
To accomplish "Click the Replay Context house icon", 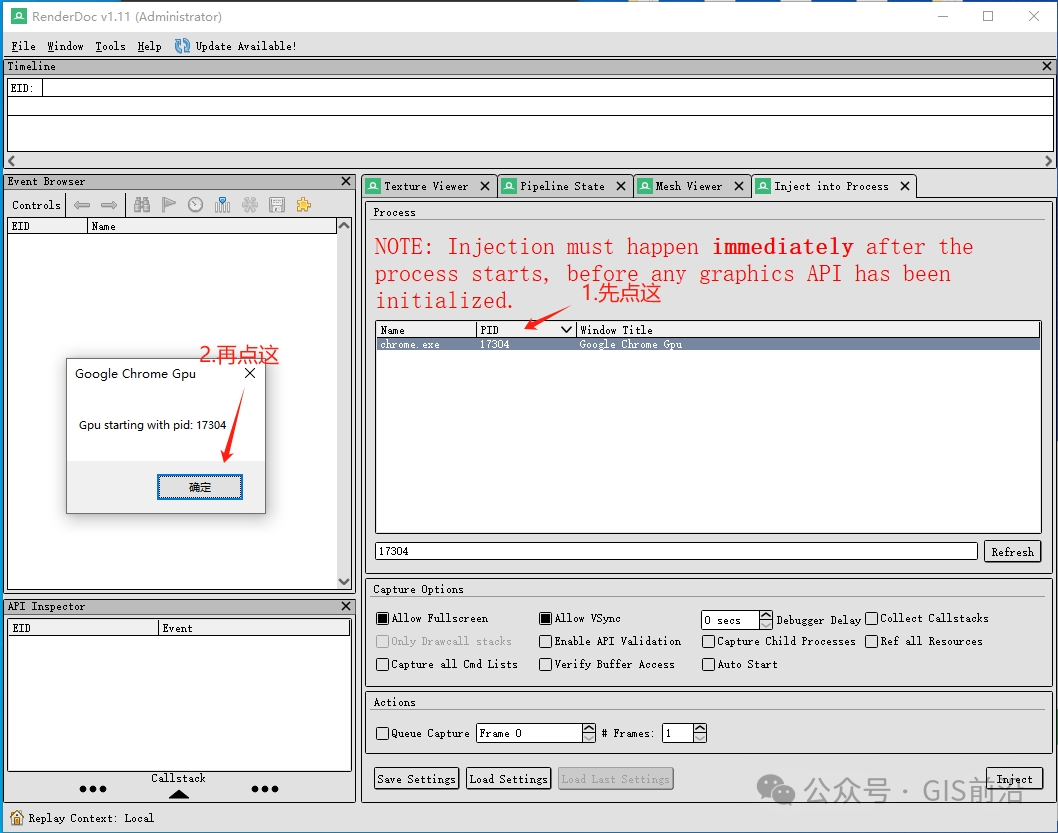I will point(17,817).
